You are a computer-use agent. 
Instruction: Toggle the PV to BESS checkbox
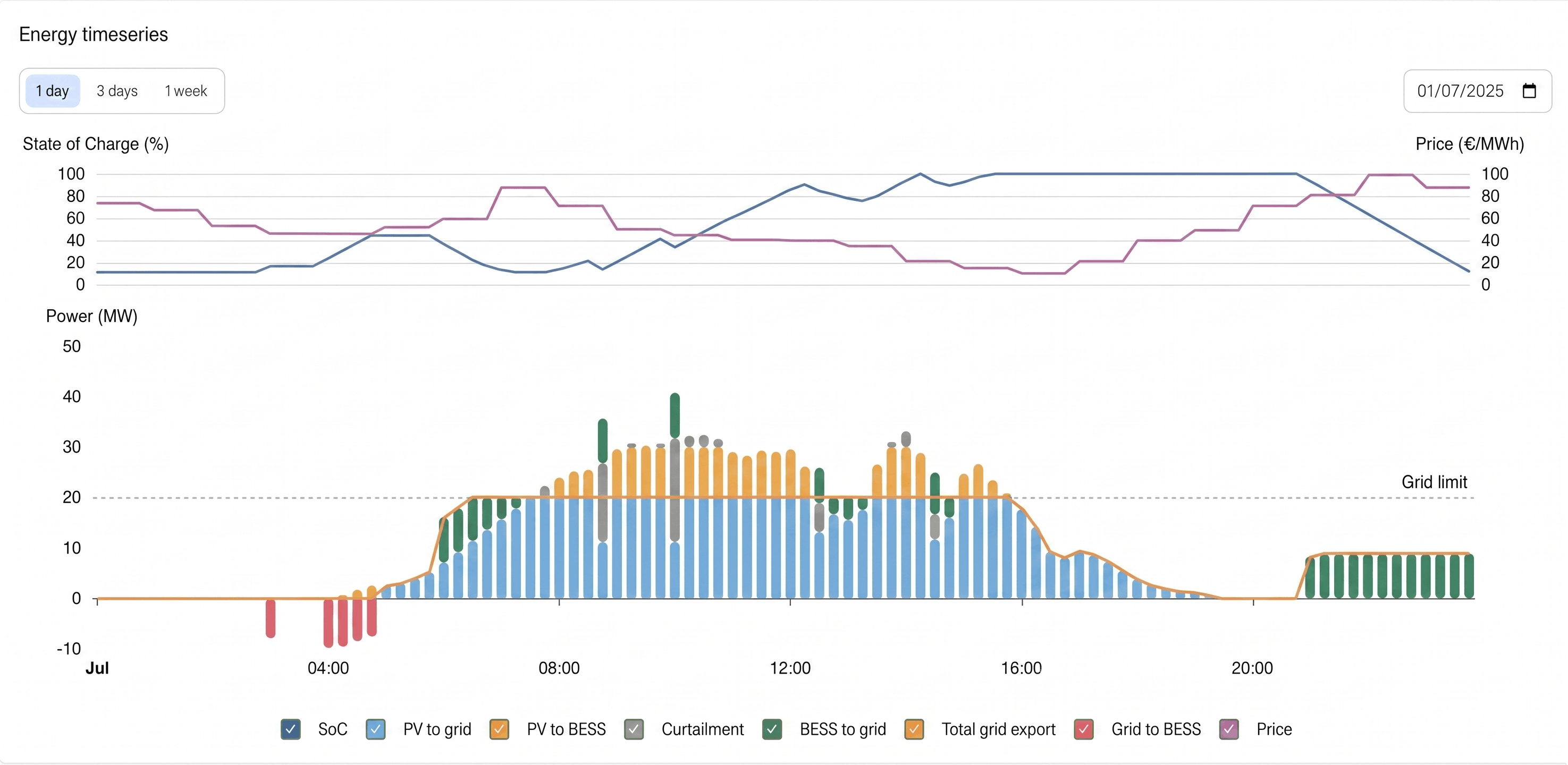(x=499, y=729)
